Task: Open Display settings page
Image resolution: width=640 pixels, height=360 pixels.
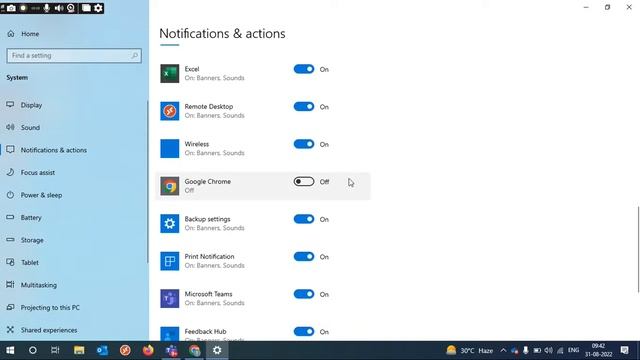Action: [x=73, y=105]
